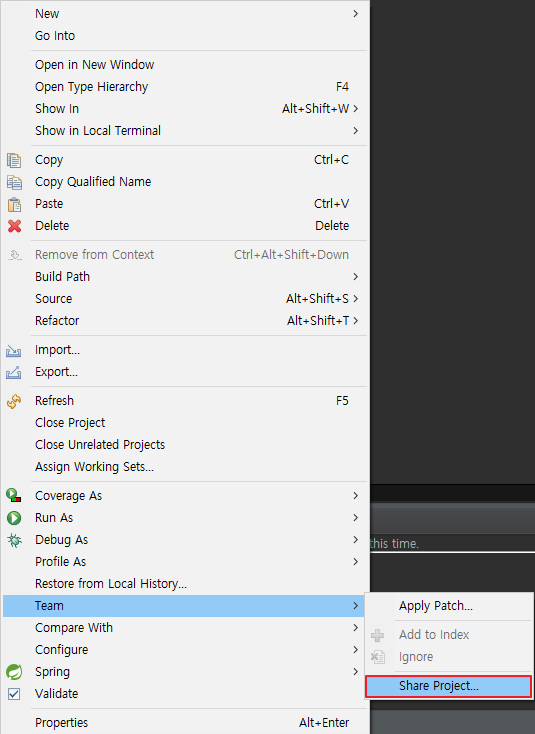Expand Show in Local Terminal submenu arrow
The width and height of the screenshot is (535, 734).
(x=356, y=131)
